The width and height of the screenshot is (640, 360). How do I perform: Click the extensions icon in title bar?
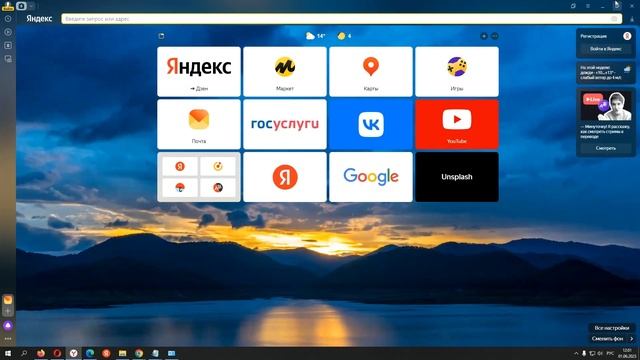pos(573,6)
